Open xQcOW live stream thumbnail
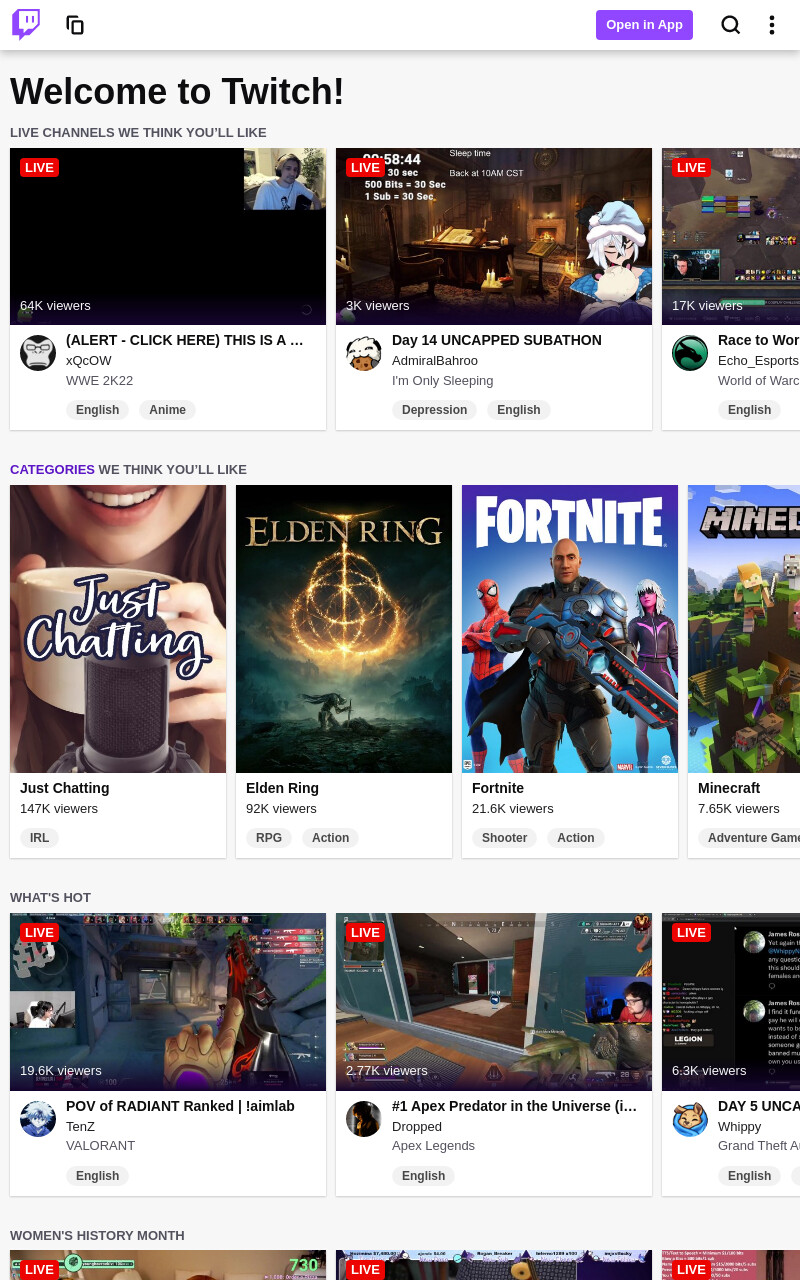Screen dimensions: 800x1280 [x=168, y=236]
